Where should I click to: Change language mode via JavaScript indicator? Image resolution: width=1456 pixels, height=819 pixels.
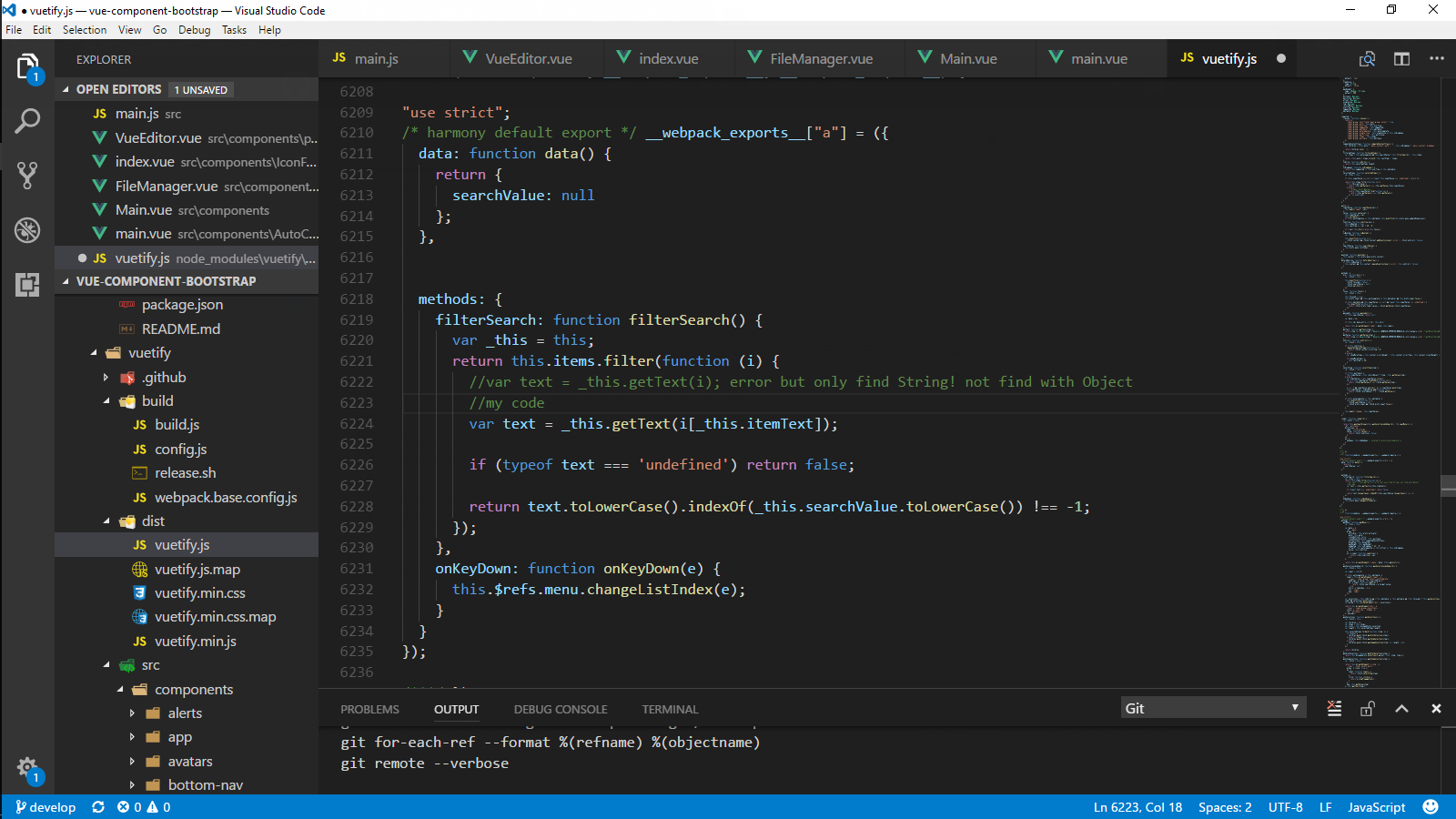pyautogui.click(x=1376, y=806)
